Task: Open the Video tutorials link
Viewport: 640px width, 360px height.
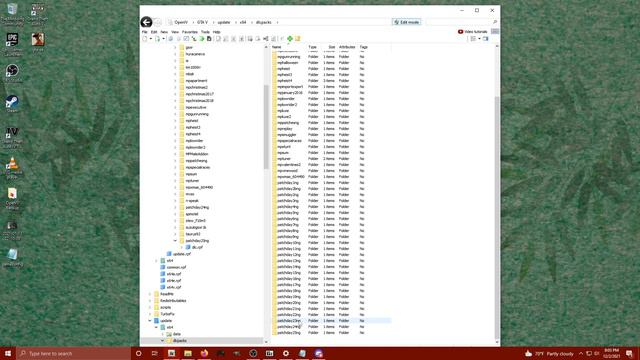Action: coord(473,31)
